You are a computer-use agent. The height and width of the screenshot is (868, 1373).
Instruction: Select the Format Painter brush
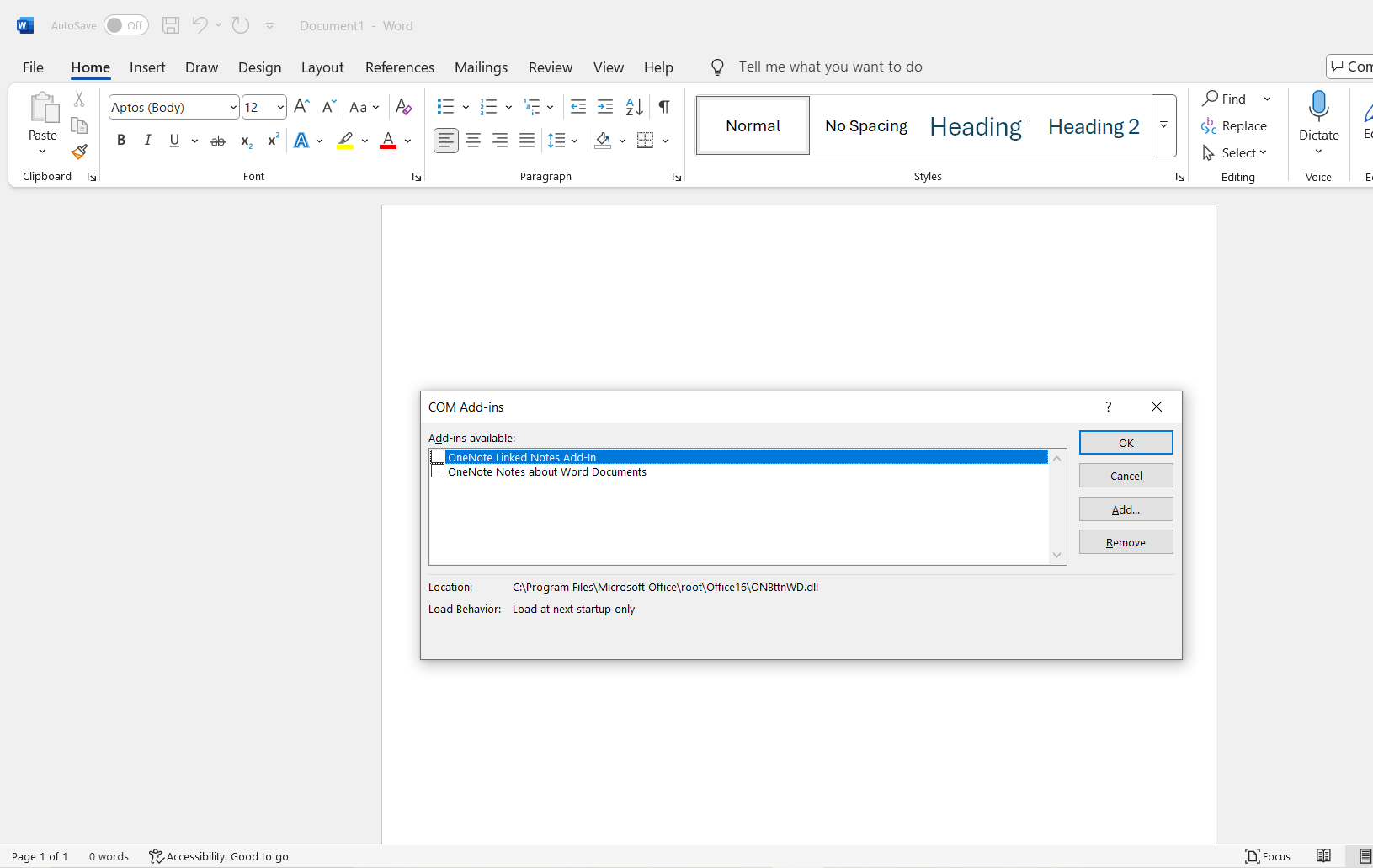[x=79, y=152]
